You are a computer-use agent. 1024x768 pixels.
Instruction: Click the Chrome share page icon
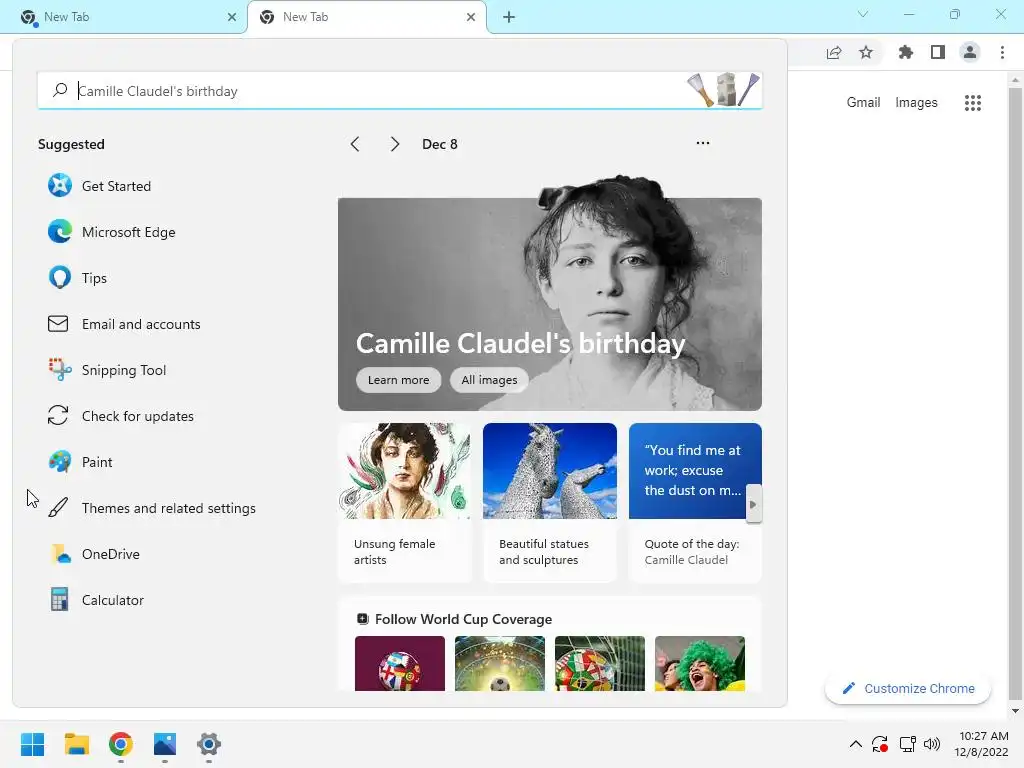[x=834, y=53]
